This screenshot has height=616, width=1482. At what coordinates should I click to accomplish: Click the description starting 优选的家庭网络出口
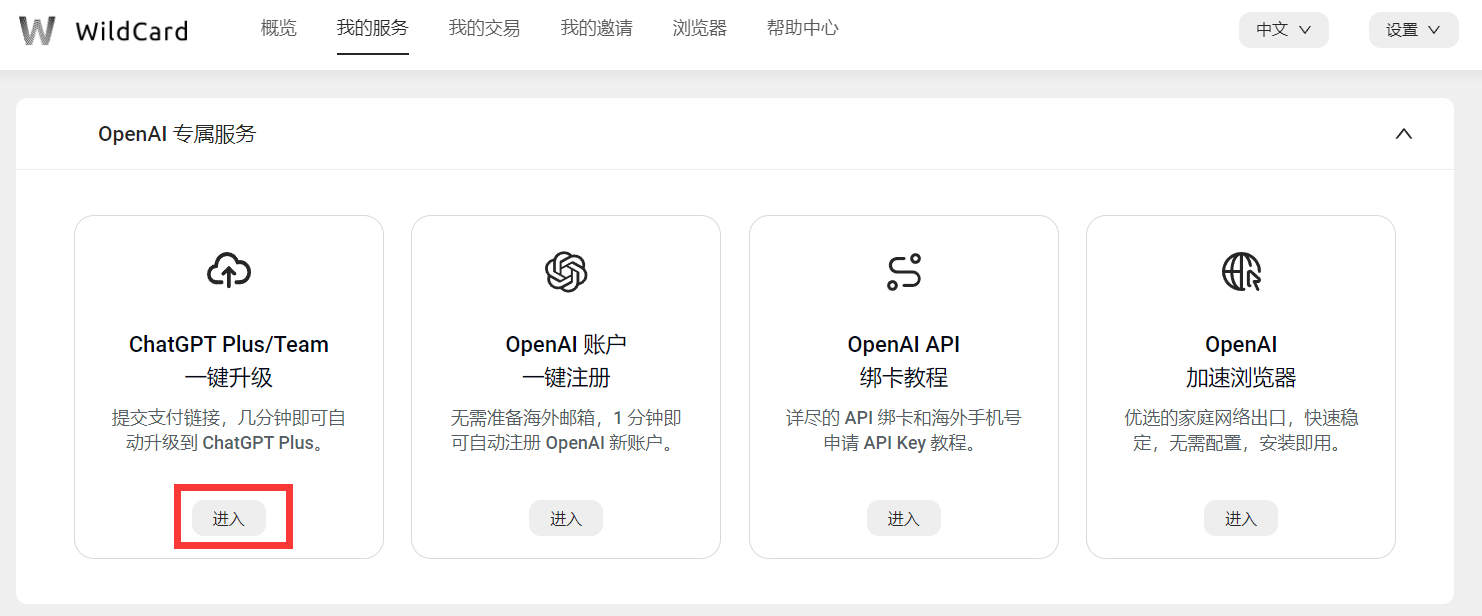pyautogui.click(x=1241, y=430)
